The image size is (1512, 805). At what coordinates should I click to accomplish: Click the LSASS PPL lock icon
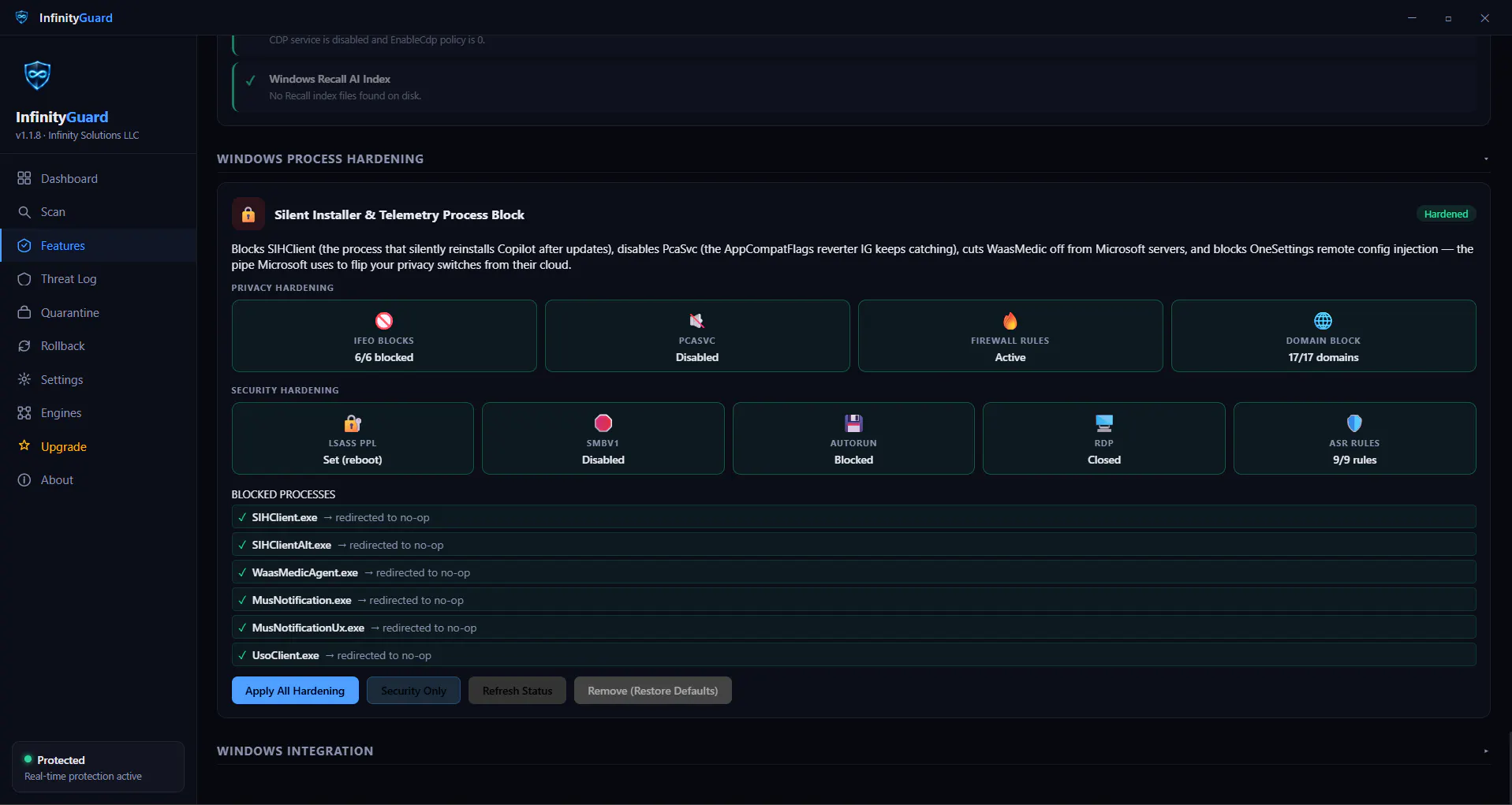353,423
